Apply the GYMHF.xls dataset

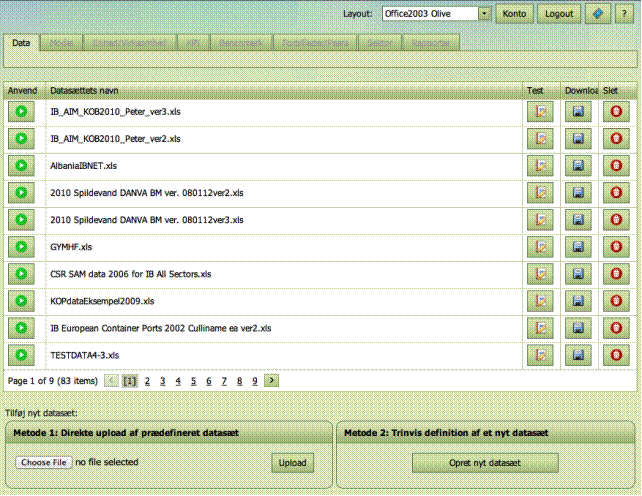coord(21,246)
